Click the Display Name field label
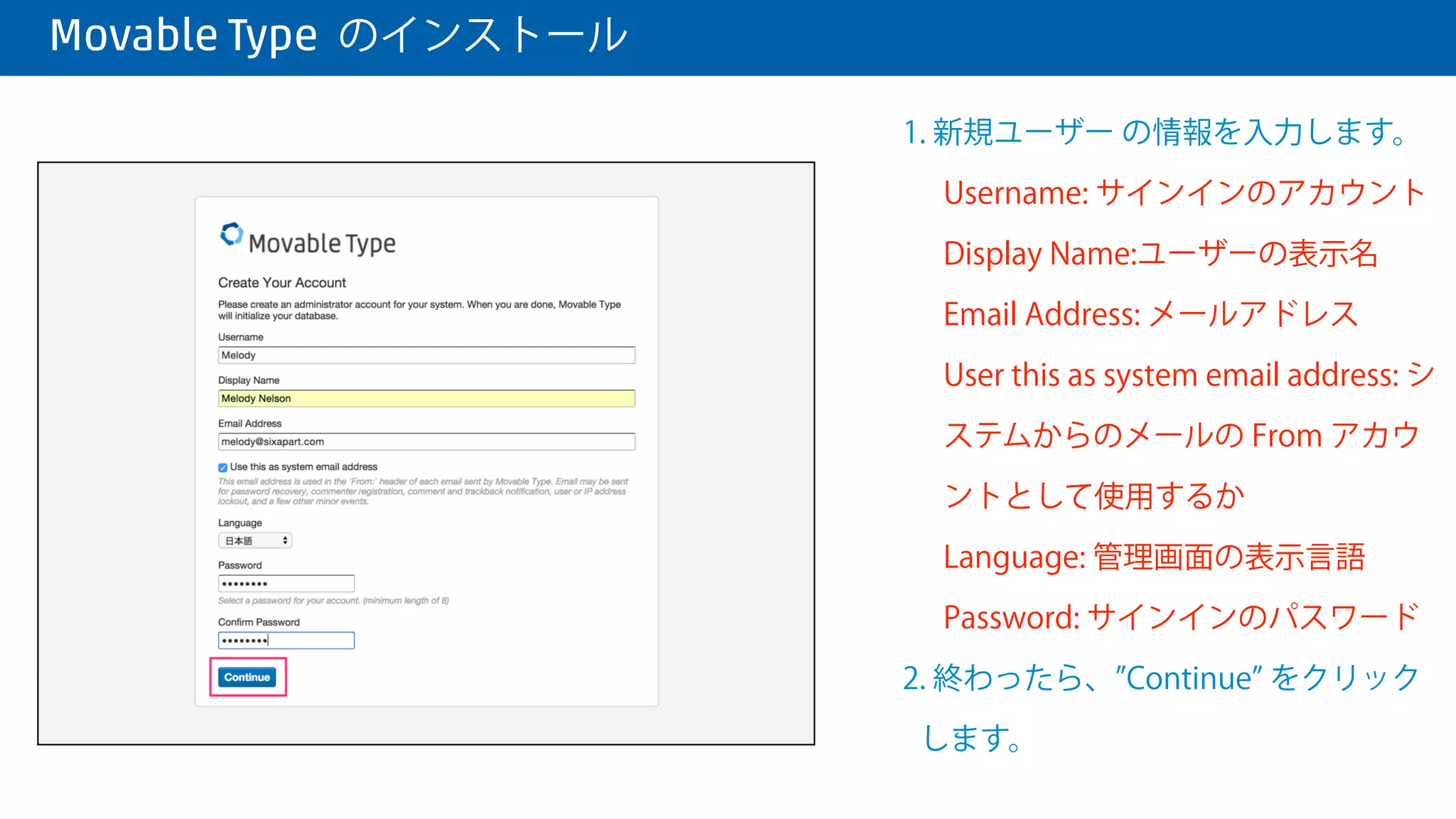The image size is (1456, 819). (x=248, y=380)
